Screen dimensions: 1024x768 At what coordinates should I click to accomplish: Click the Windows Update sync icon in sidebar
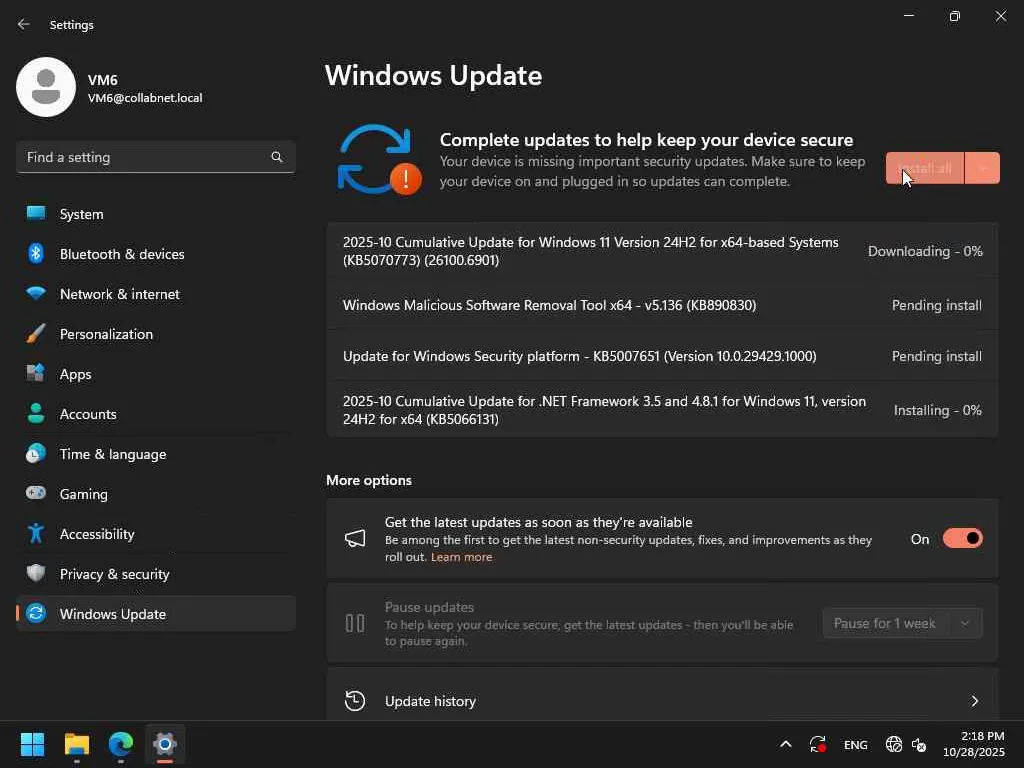pyautogui.click(x=36, y=613)
